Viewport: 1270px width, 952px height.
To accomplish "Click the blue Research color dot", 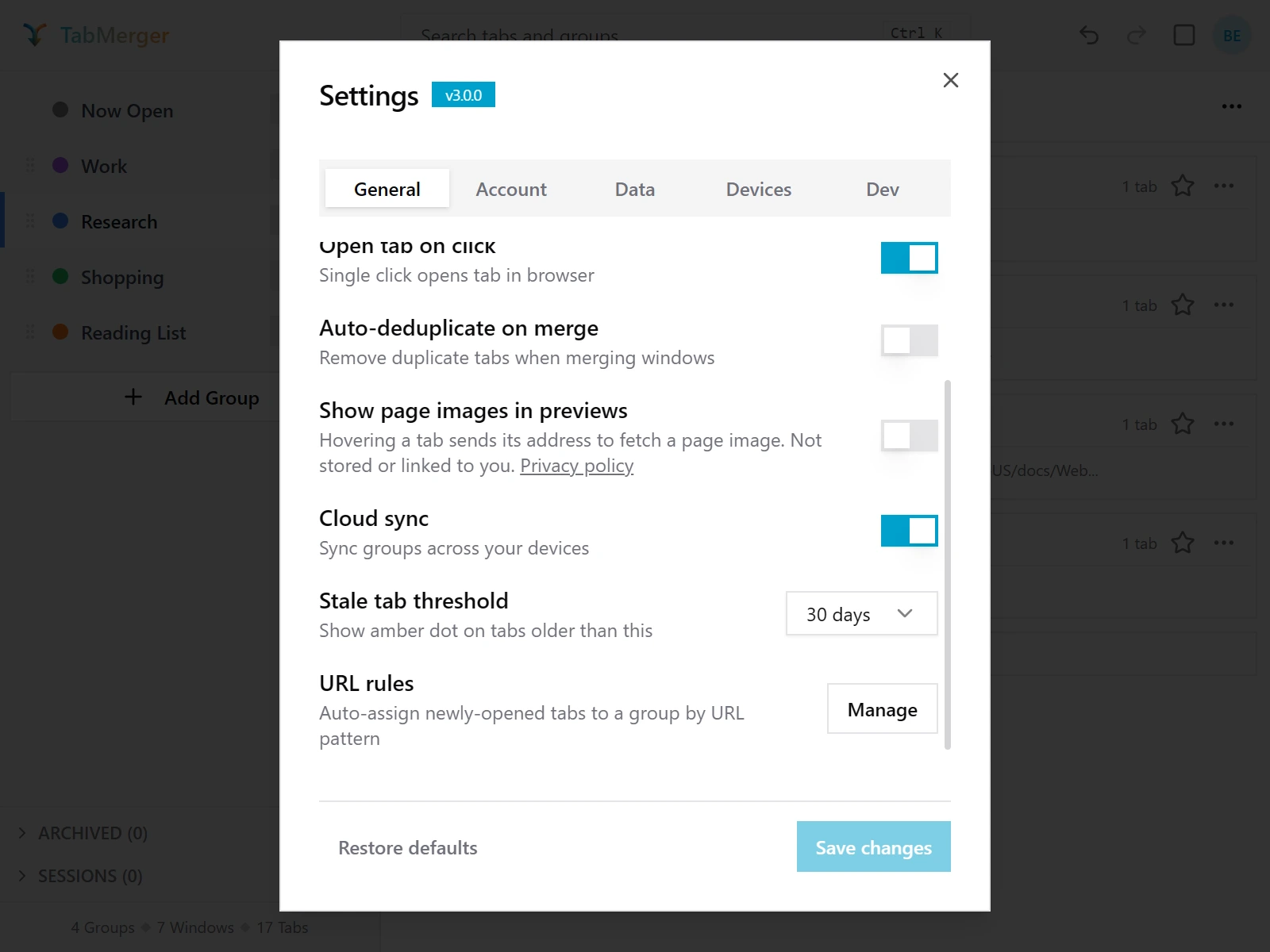I will [x=60, y=221].
